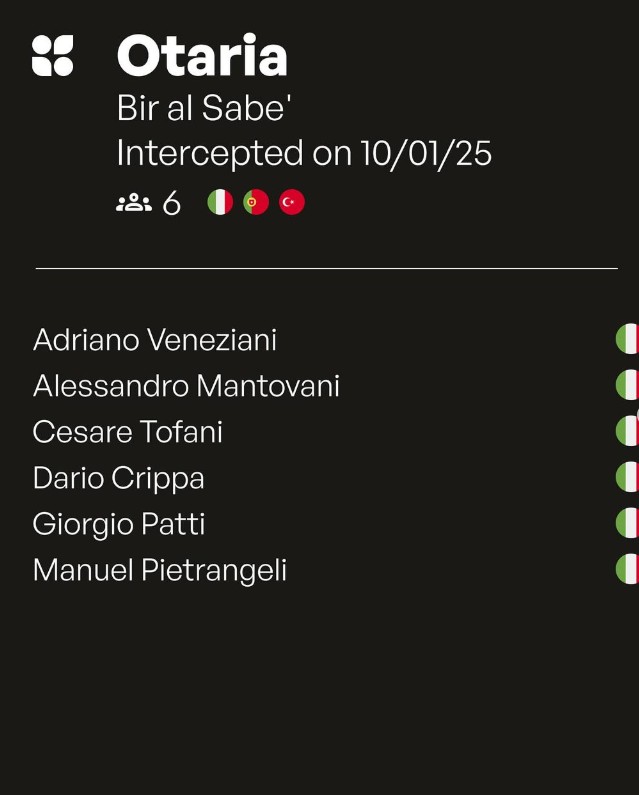Click the crew members people icon
The height and width of the screenshot is (795, 639).
click(133, 203)
